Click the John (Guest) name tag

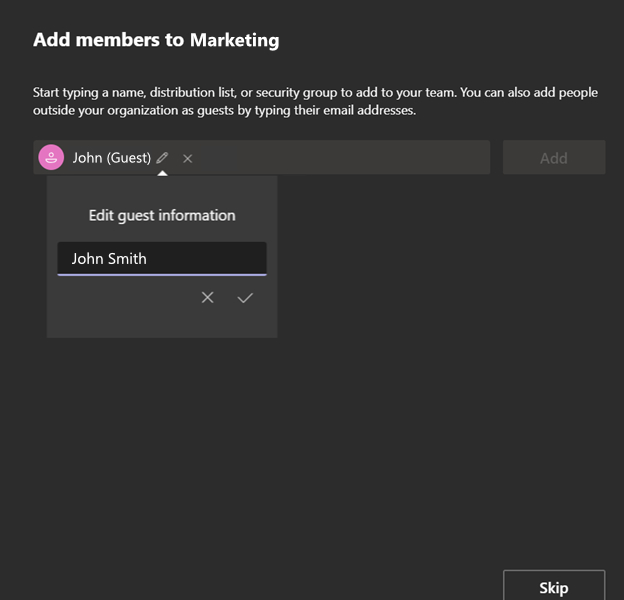tap(112, 158)
